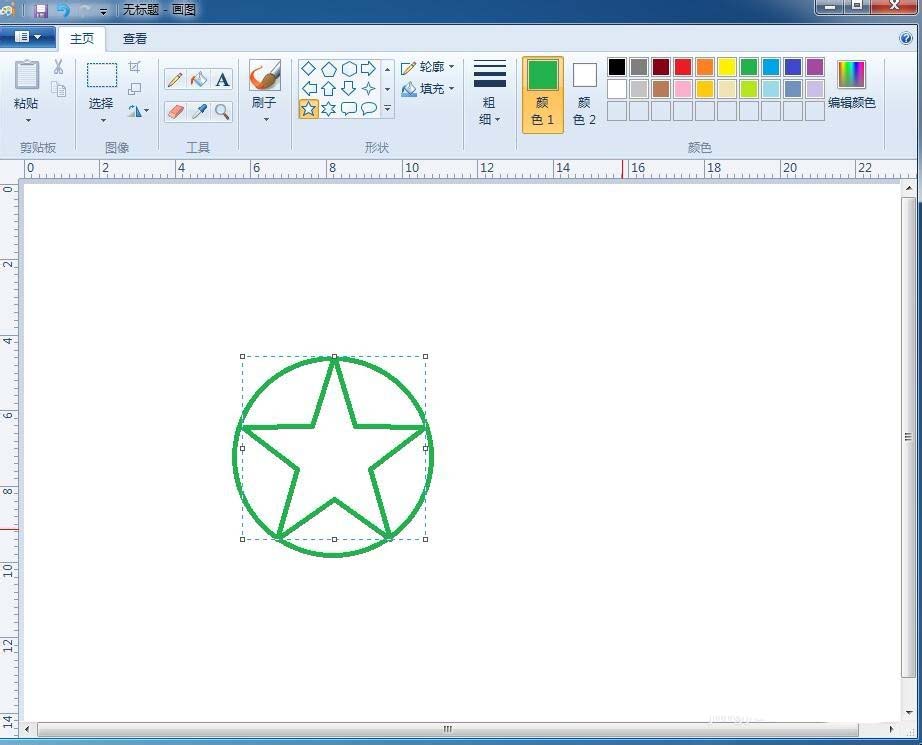
Task: Click the Copy icon
Action: tap(58, 89)
